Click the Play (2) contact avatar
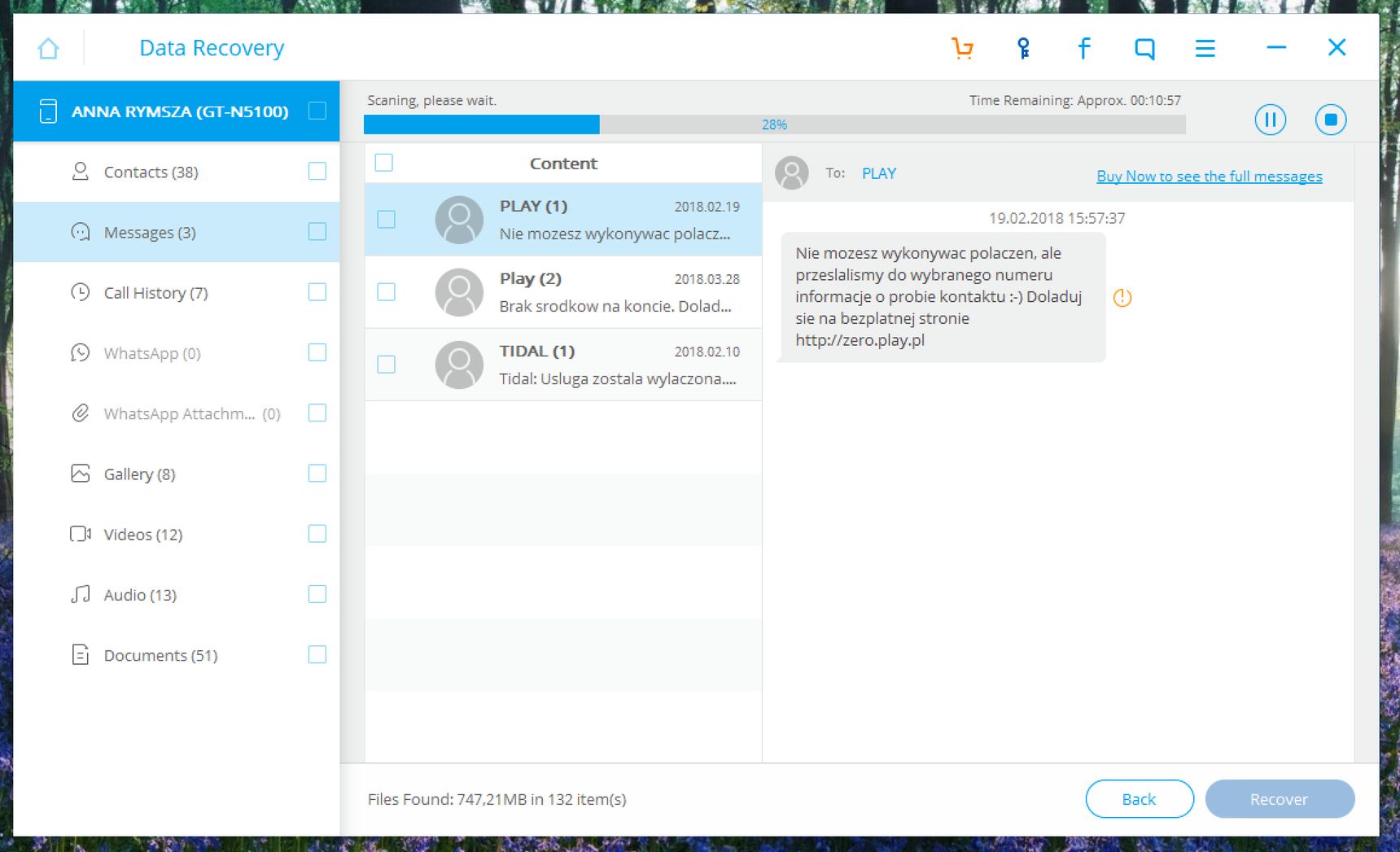 point(459,292)
